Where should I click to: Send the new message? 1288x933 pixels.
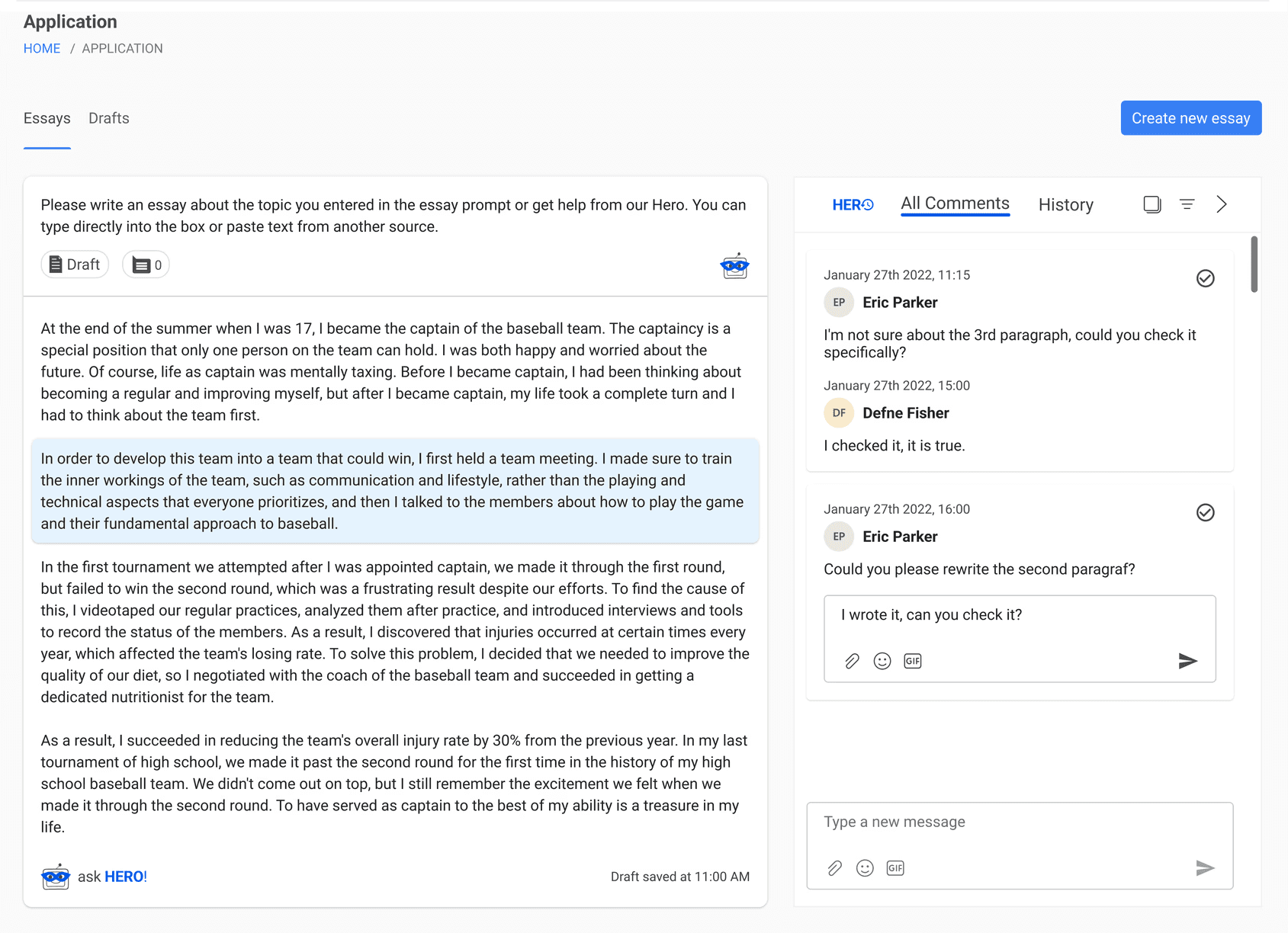point(1205,868)
